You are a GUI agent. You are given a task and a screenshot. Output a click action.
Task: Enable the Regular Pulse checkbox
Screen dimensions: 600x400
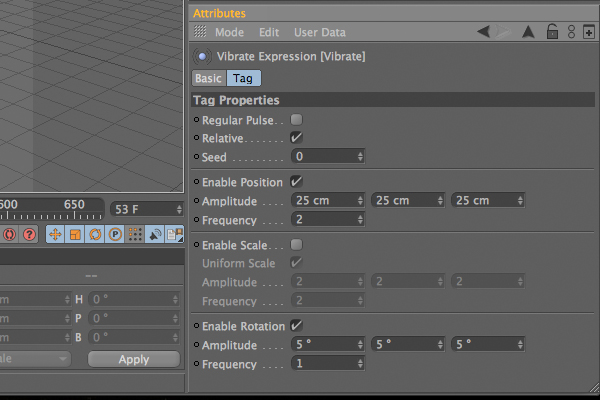click(x=296, y=120)
